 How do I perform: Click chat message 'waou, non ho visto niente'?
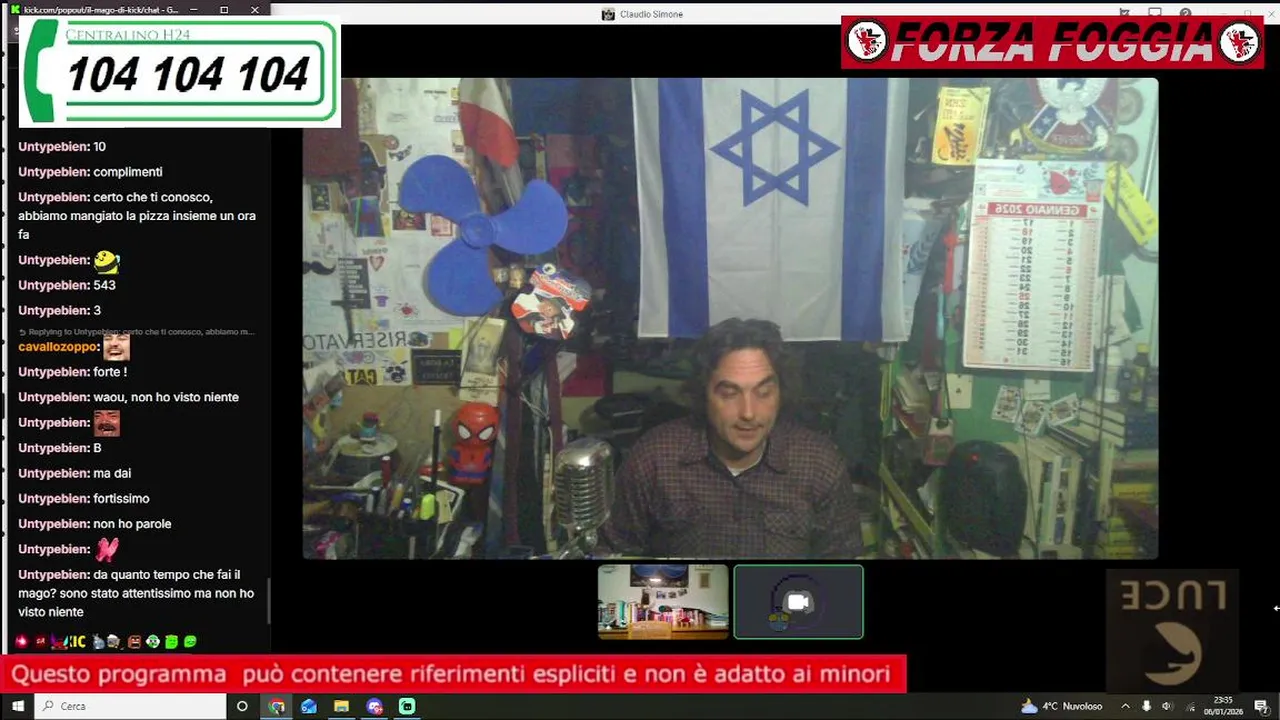click(166, 397)
